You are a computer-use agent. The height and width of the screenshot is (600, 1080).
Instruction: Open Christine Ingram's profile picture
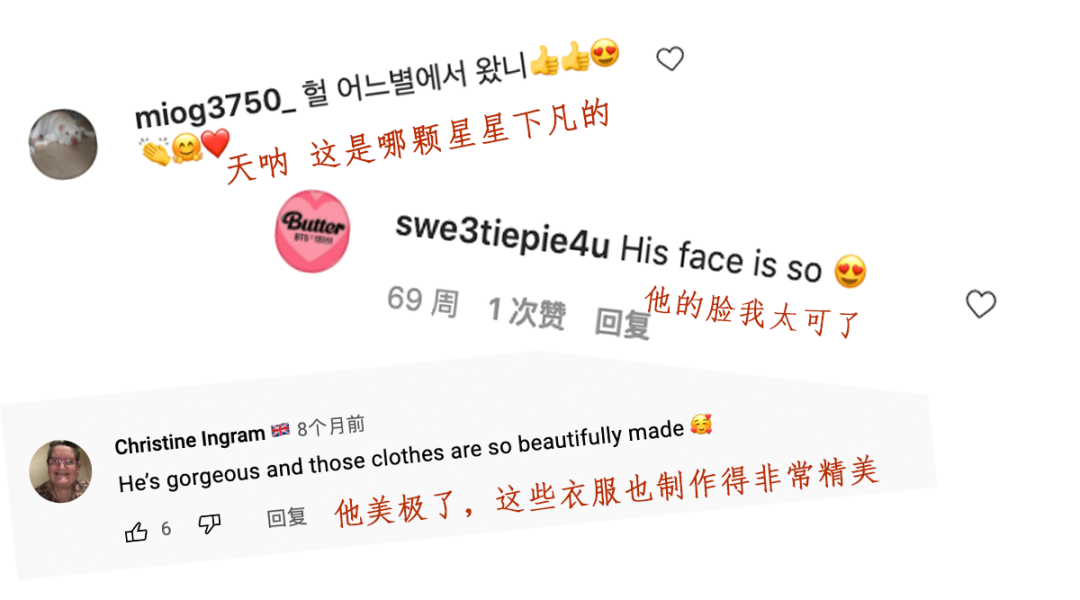coord(61,472)
